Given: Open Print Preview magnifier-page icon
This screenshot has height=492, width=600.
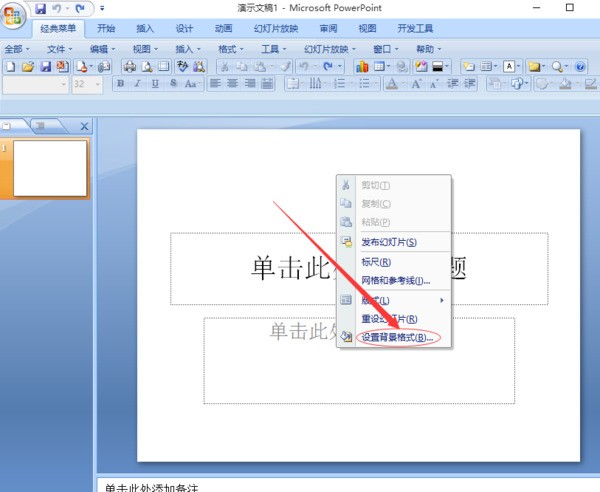Looking at the screenshot, I should pos(147,67).
